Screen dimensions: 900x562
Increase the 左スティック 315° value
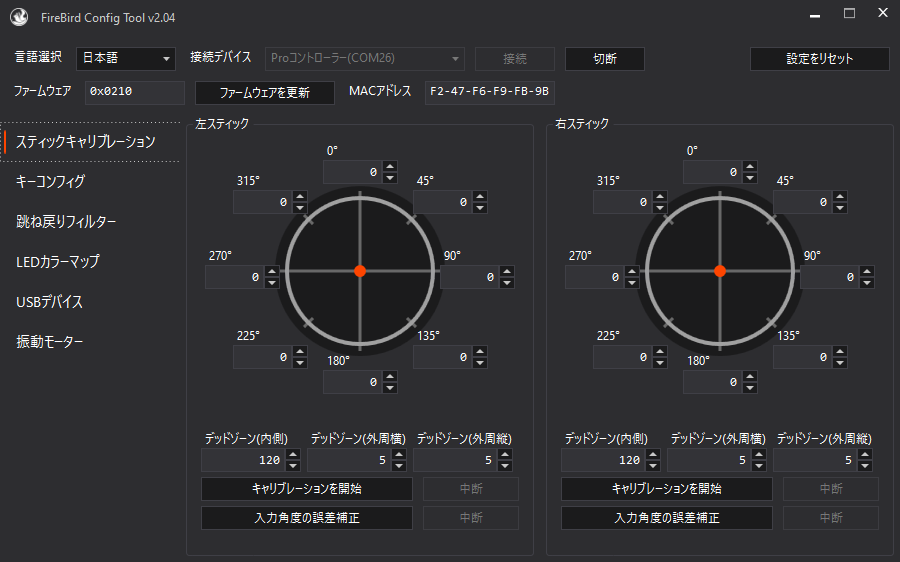pos(300,196)
